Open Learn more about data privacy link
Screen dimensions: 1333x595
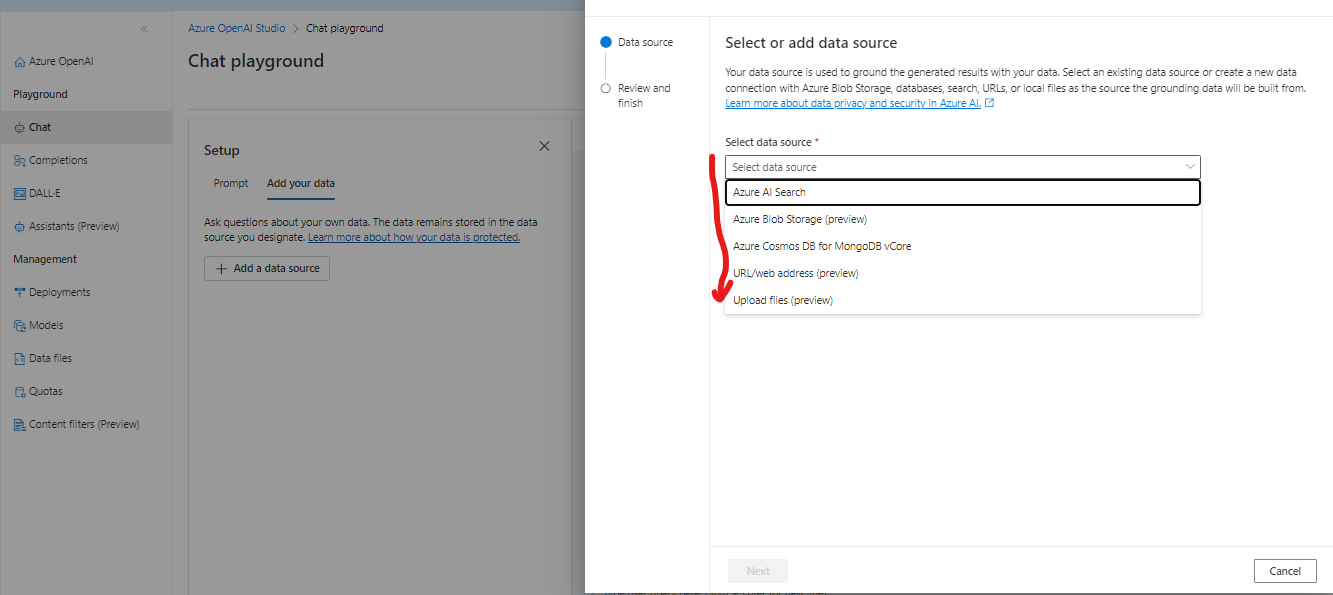(x=853, y=103)
